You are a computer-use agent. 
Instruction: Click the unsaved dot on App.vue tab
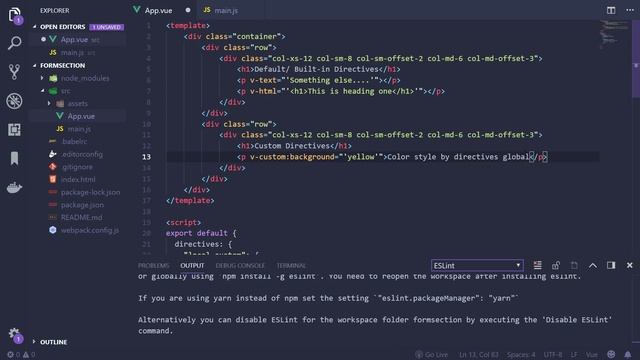click(188, 10)
